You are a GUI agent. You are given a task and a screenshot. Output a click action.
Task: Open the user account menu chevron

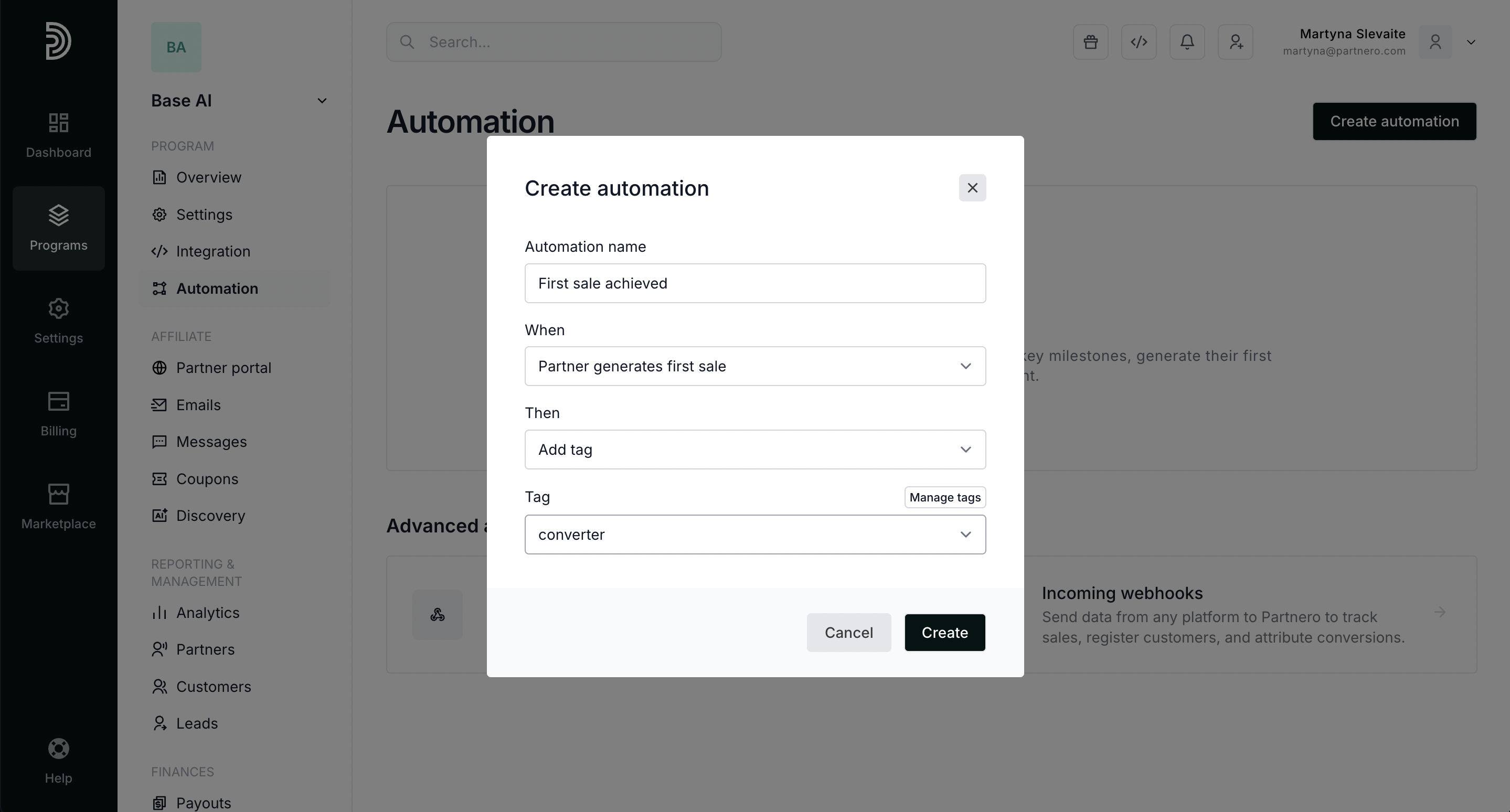coord(1470,42)
